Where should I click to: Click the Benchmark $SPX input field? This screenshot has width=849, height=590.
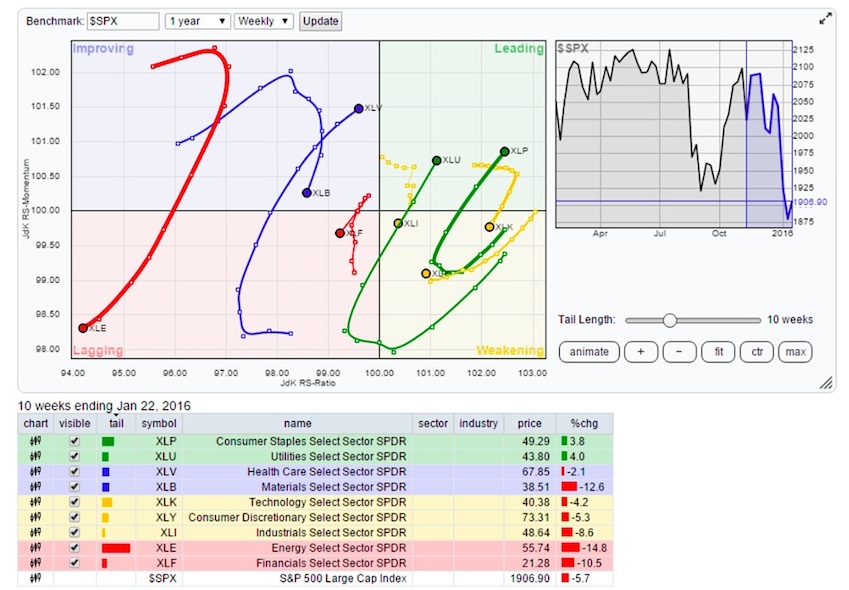pyautogui.click(x=123, y=21)
